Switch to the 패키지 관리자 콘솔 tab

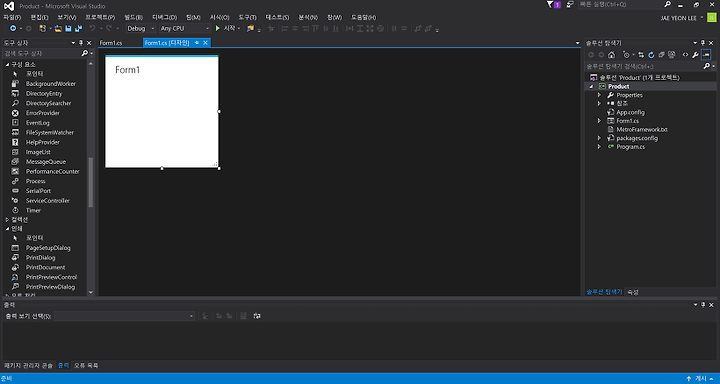coord(28,366)
